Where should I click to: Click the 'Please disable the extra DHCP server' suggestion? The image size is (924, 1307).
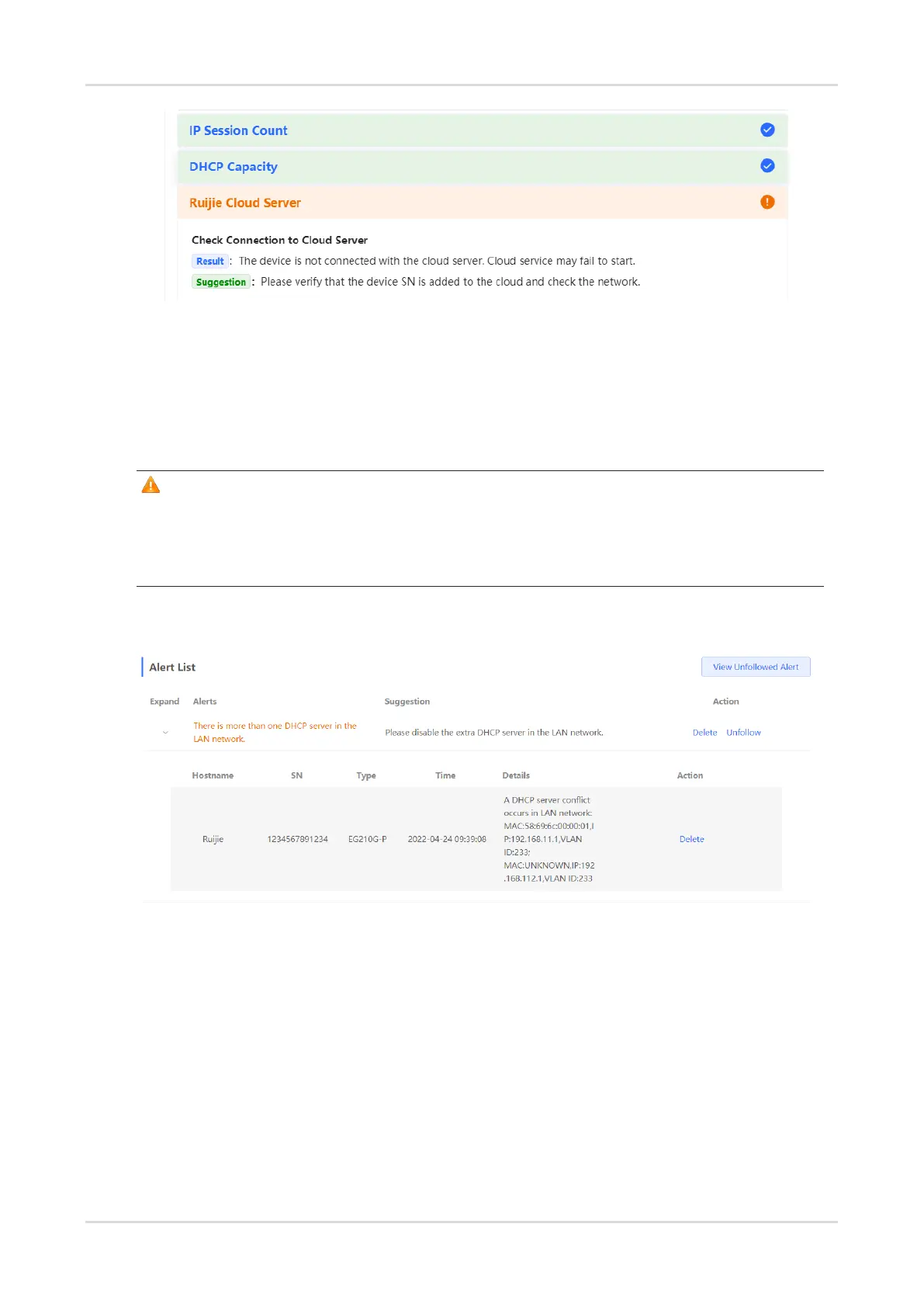(x=494, y=733)
